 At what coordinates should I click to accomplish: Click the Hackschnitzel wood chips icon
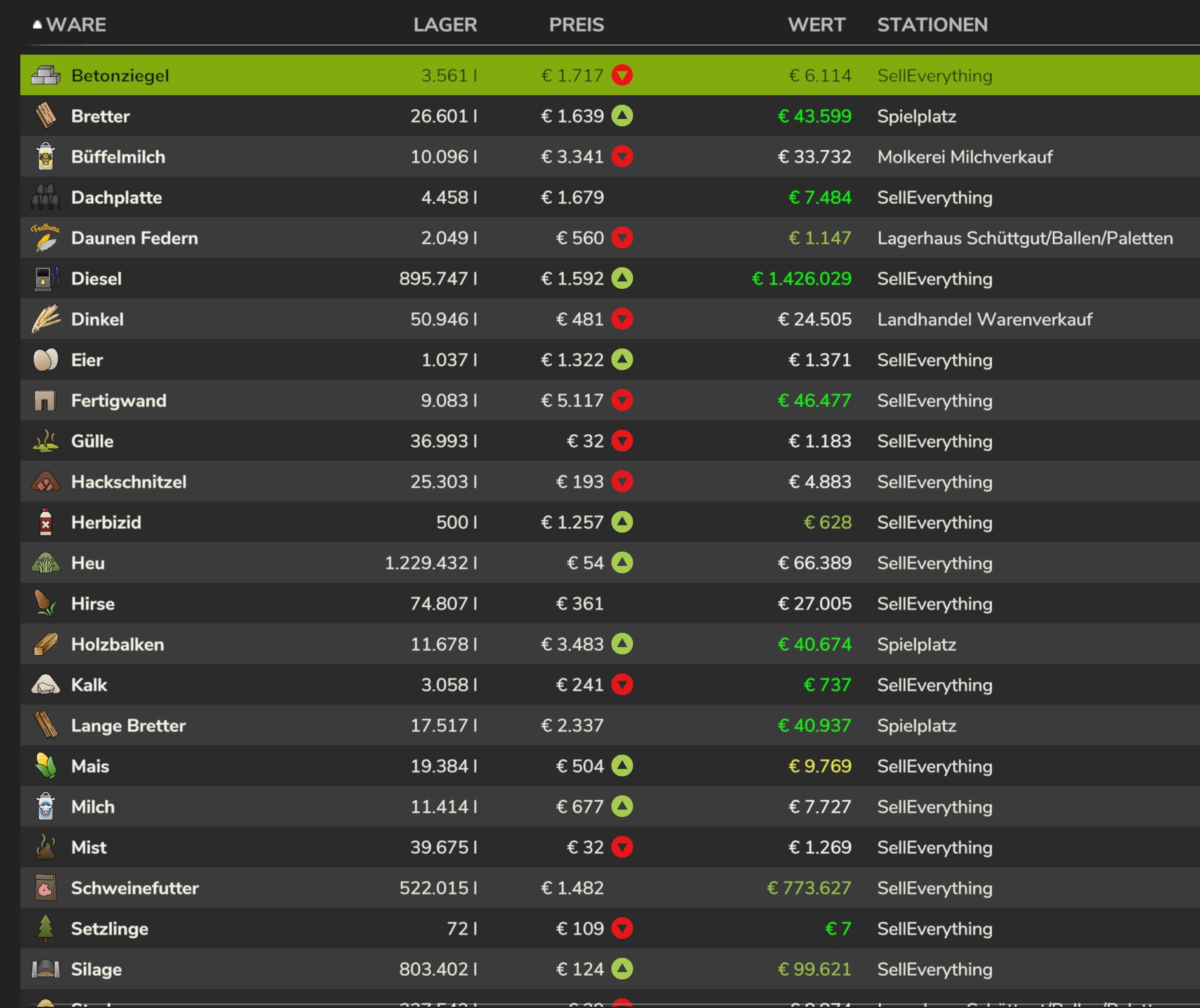(x=46, y=482)
